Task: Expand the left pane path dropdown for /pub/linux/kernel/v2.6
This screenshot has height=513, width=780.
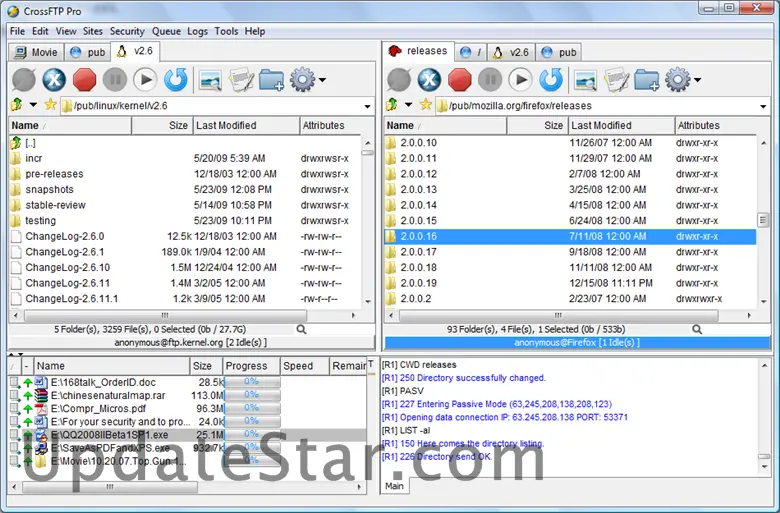Action: (x=367, y=106)
